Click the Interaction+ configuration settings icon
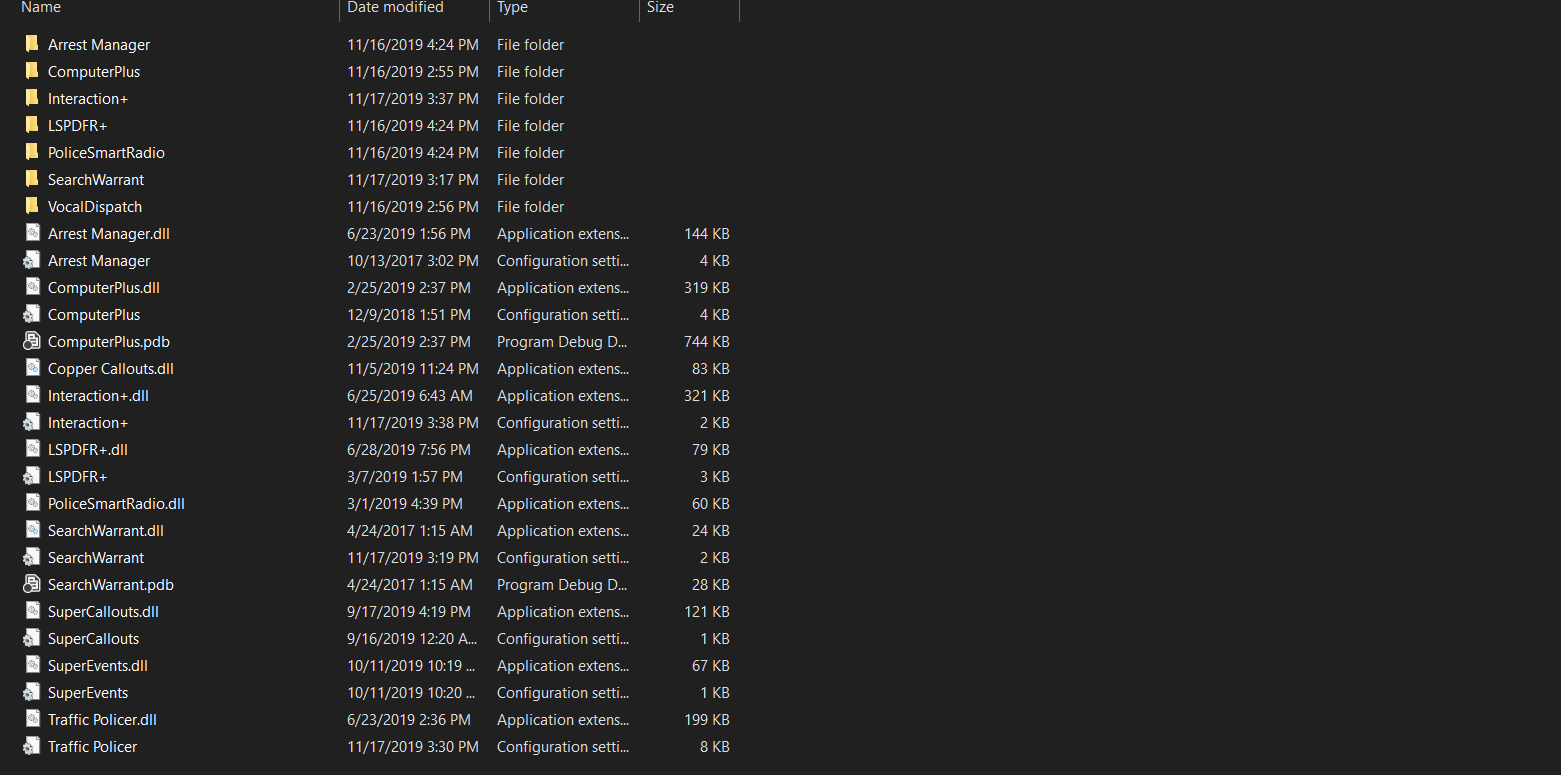The width and height of the screenshot is (1561, 775). point(32,422)
